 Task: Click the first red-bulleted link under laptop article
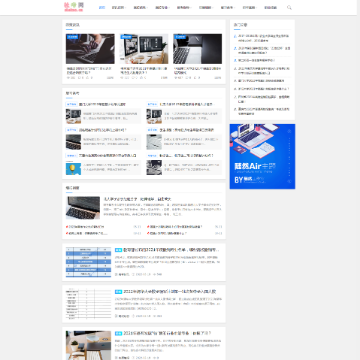[x=85, y=227]
